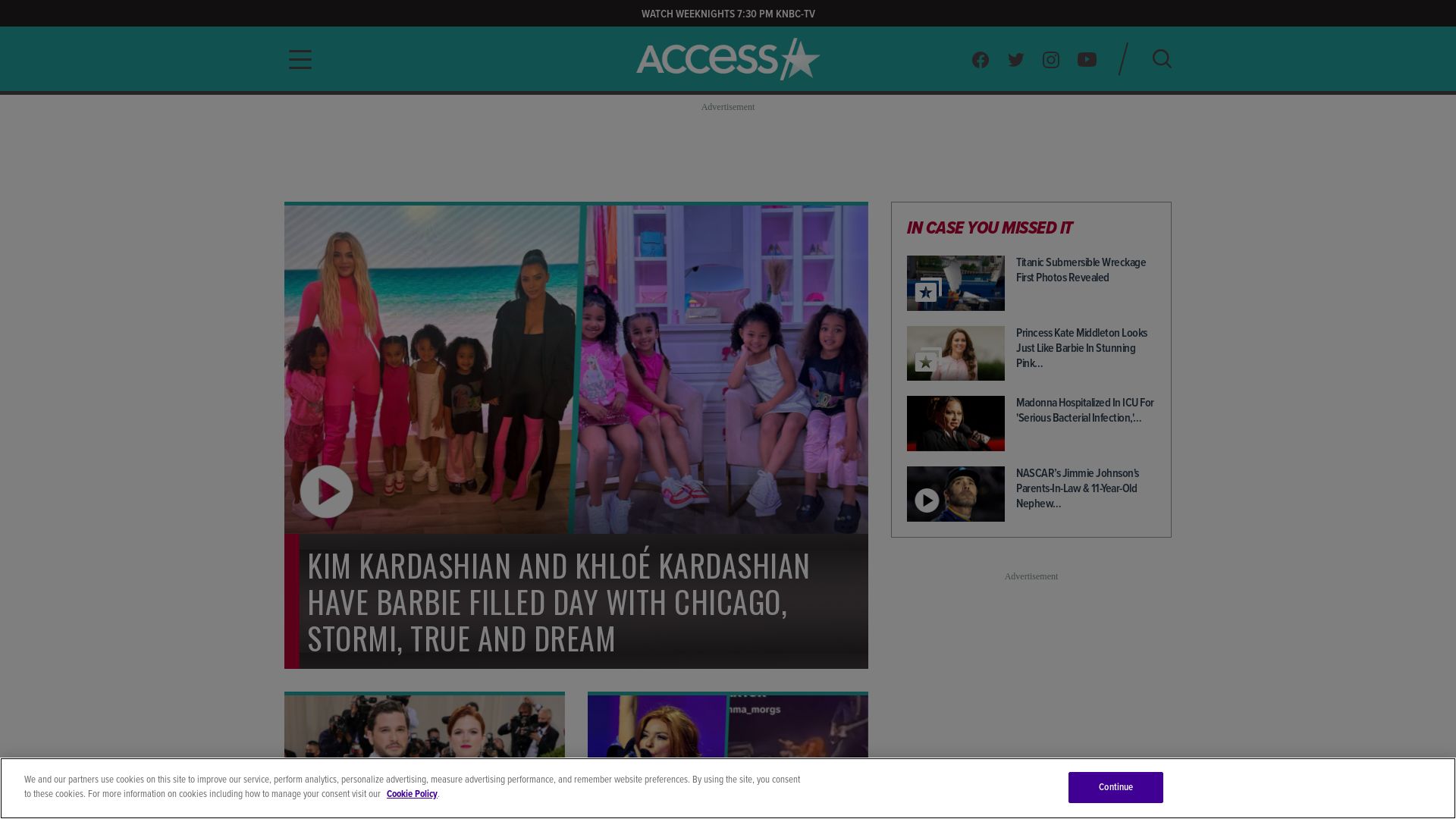Viewport: 1456px width, 819px height.
Task: Open the Met Gala couple article thumbnail
Action: coord(425,726)
